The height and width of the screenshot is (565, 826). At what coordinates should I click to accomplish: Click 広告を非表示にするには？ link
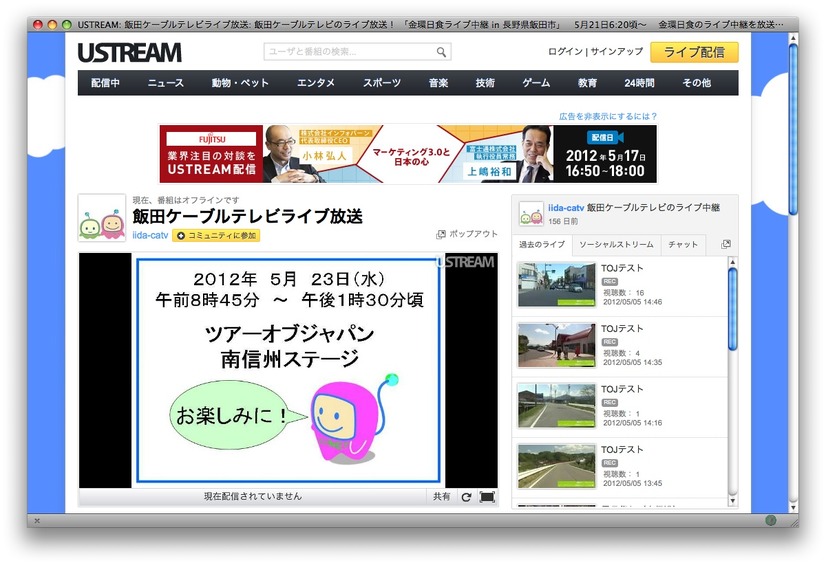(608, 116)
